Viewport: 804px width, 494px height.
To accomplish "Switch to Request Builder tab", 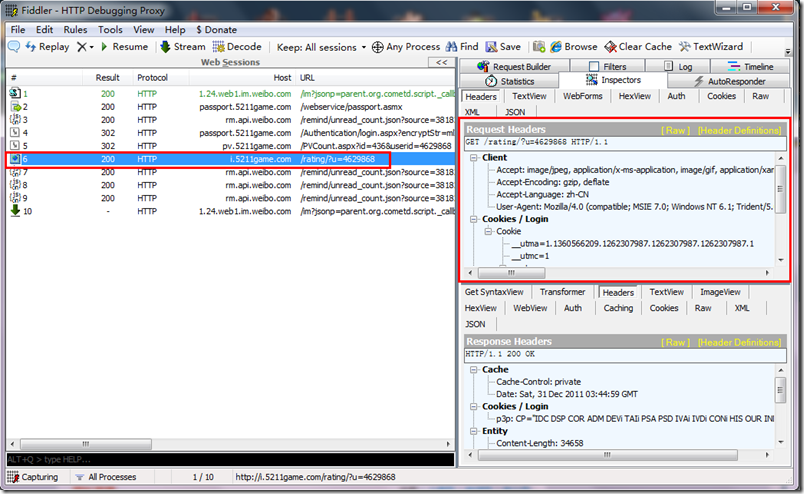I will point(514,67).
